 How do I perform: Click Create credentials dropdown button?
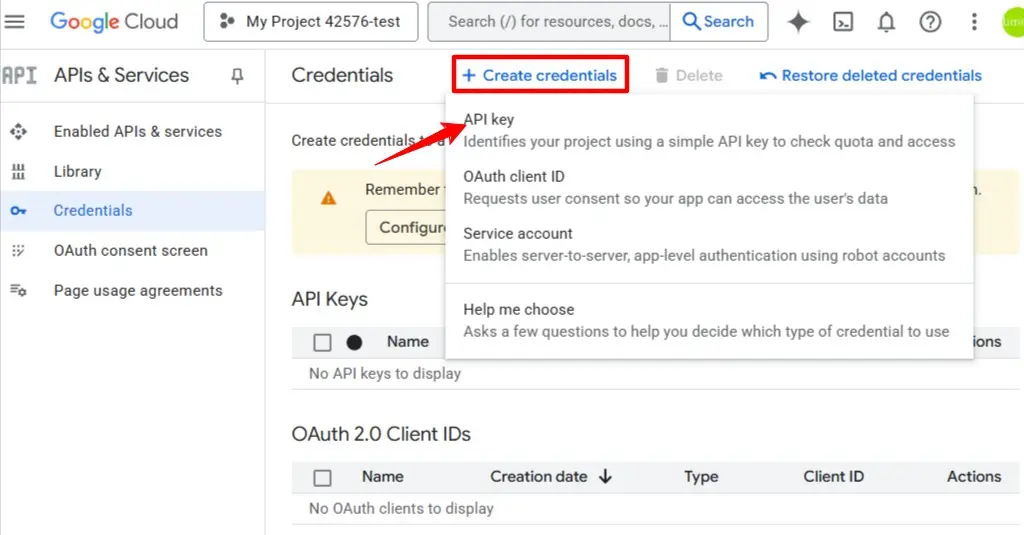[x=540, y=74]
